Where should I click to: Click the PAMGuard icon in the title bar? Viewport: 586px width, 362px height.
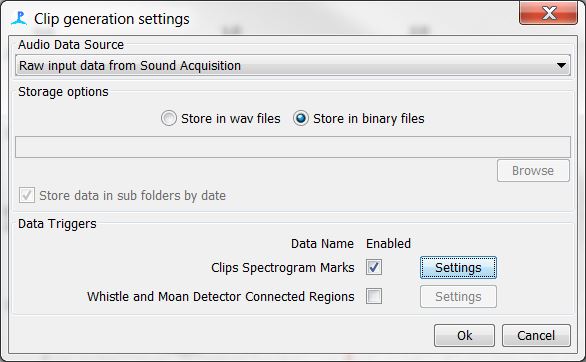tap(19, 18)
